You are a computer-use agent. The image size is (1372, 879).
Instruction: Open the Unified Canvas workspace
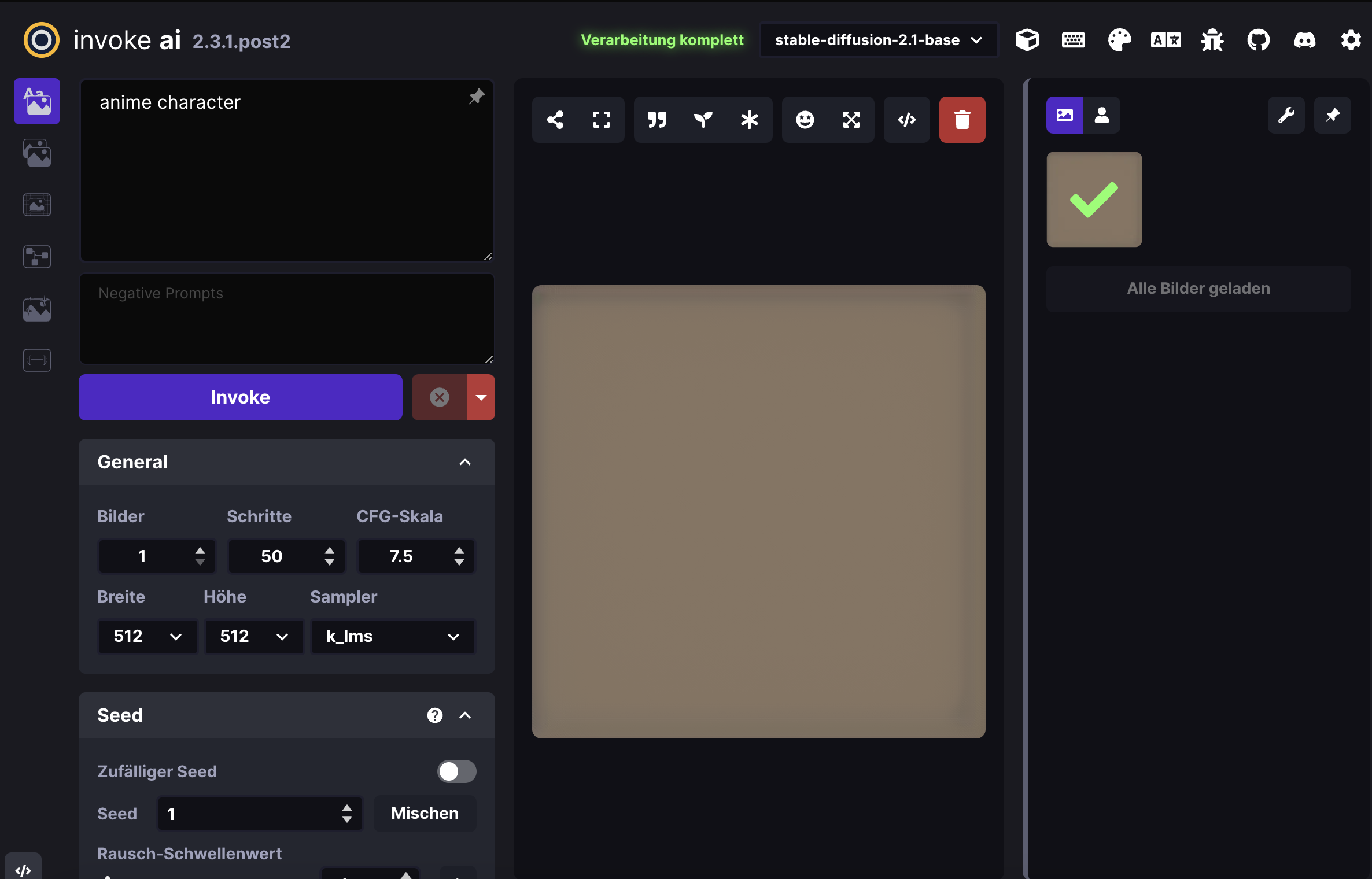pos(36,204)
